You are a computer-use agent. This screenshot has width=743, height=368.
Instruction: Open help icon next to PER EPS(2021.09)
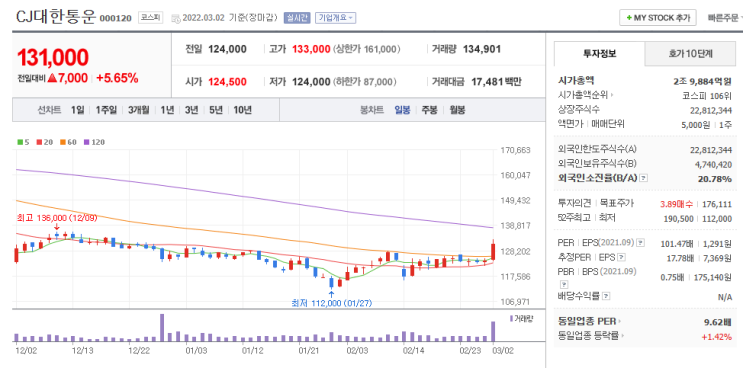point(641,242)
